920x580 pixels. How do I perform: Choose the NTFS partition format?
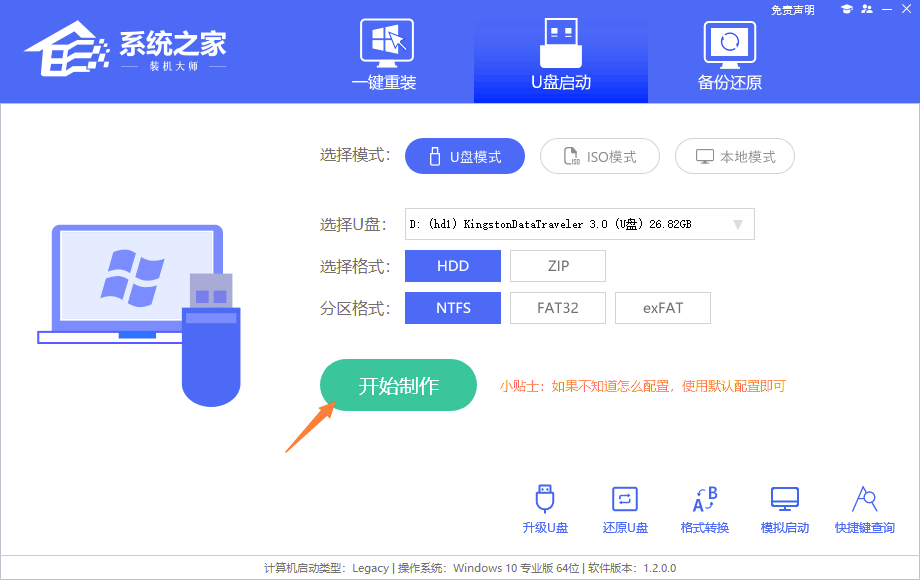coord(453,308)
